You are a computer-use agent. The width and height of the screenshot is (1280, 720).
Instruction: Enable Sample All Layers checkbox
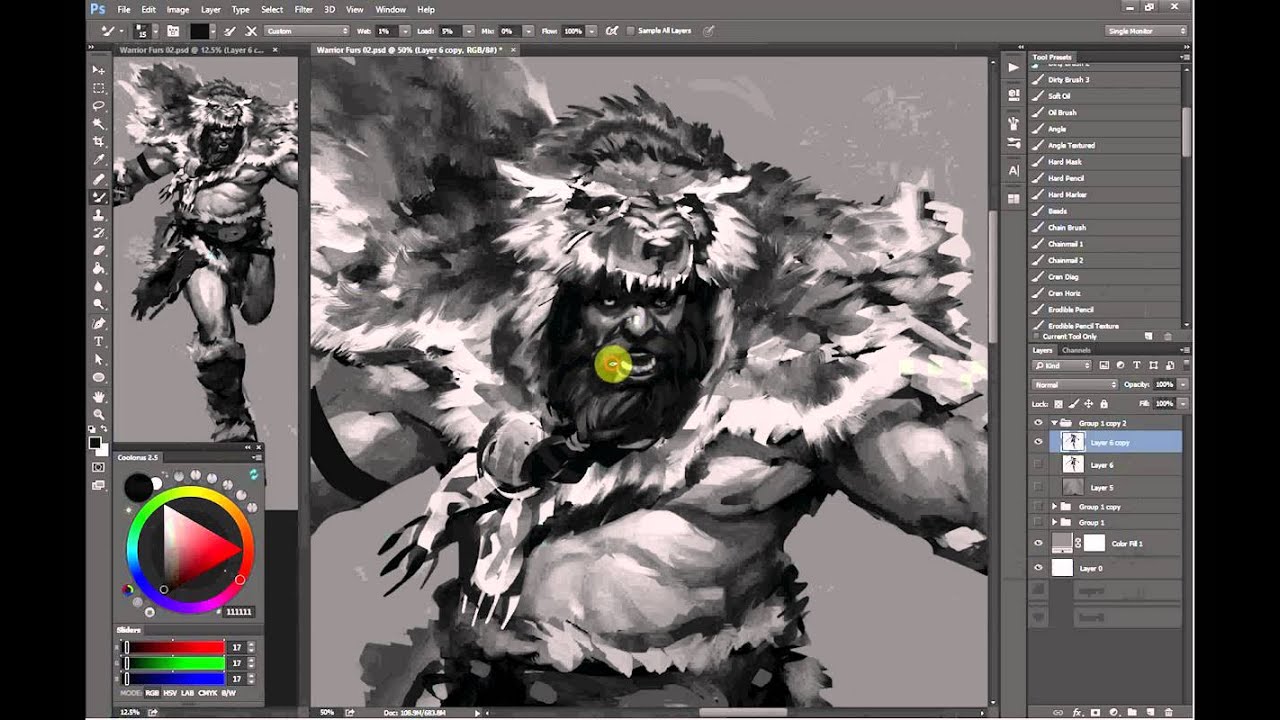(x=630, y=31)
